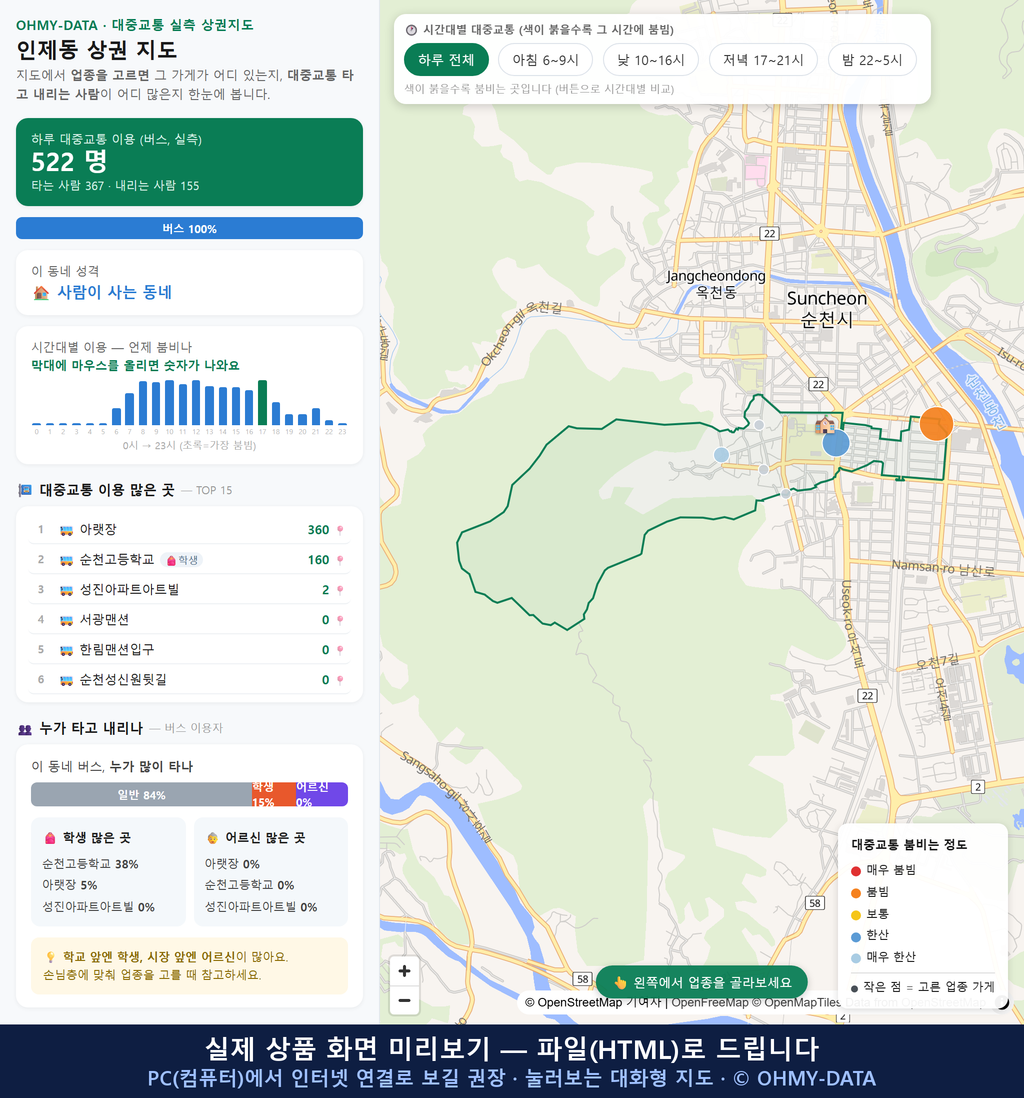
Task: Locate 아랫장 via its pin icon
Action: [340, 530]
